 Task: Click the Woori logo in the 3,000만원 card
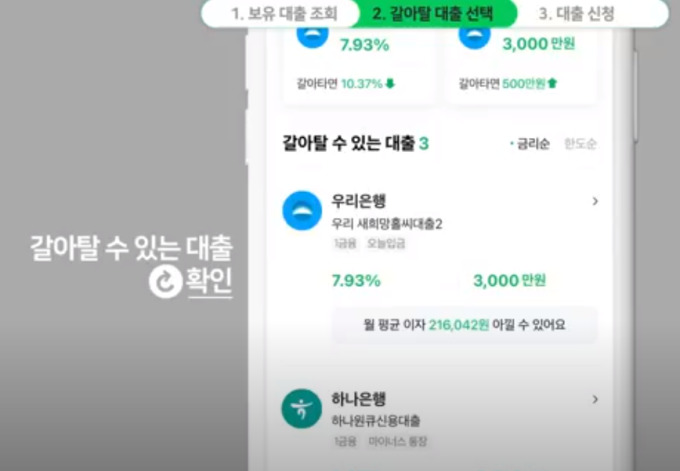(x=474, y=36)
